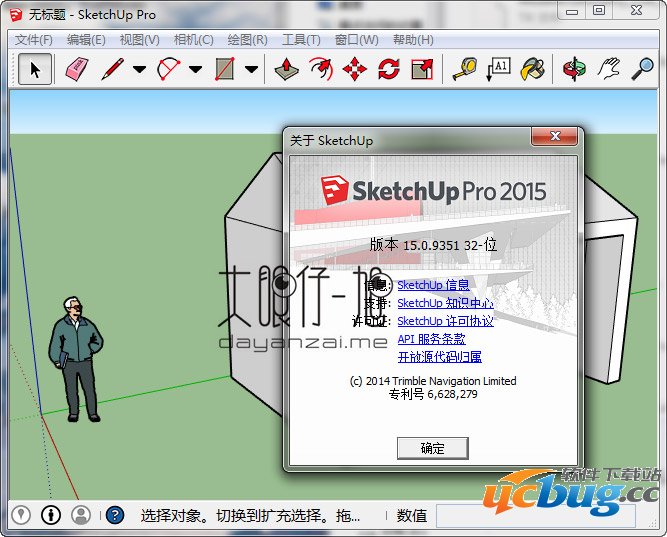
Task: Click the SketchUp logo in title bar
Action: coord(16,15)
